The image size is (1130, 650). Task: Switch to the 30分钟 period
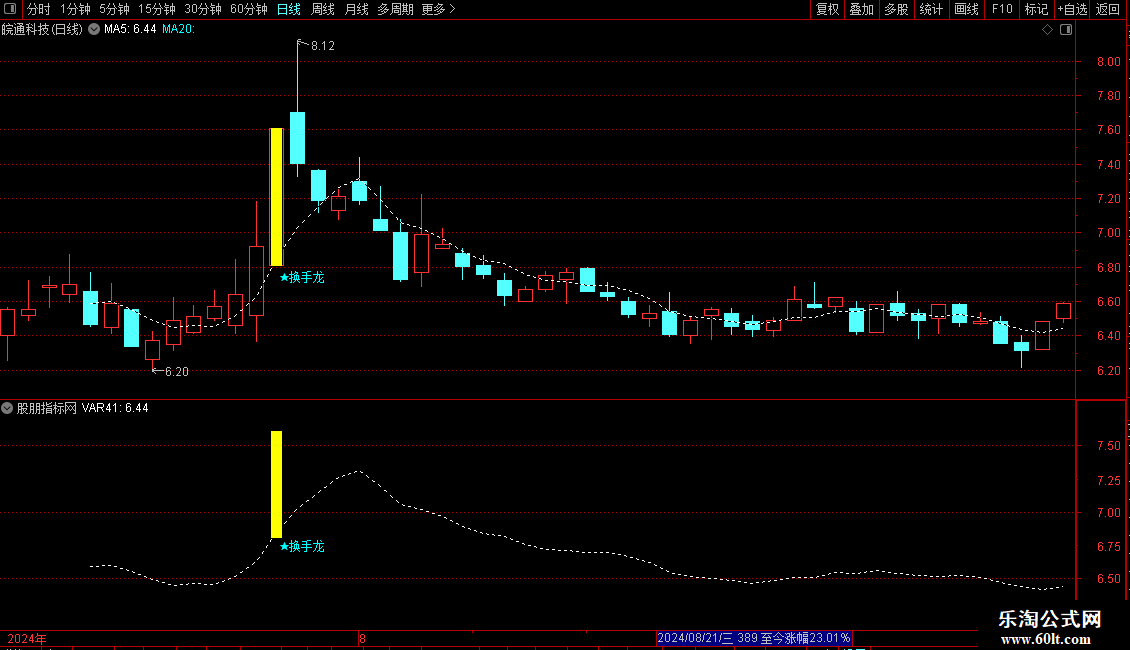pyautogui.click(x=203, y=9)
